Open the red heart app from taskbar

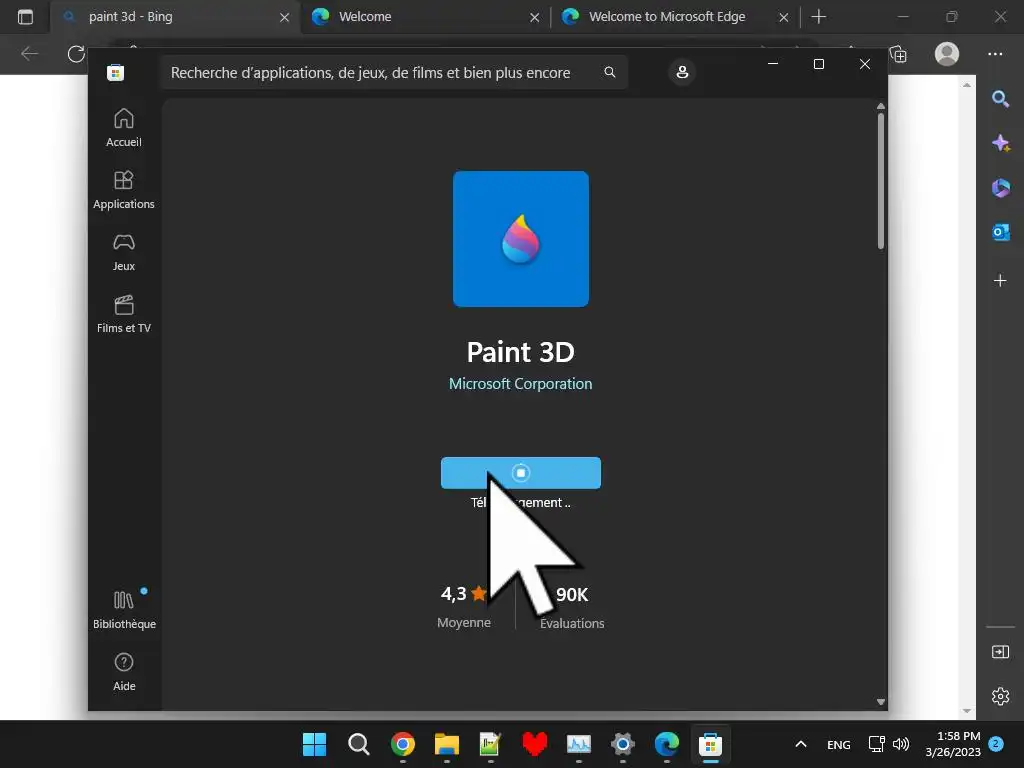[x=534, y=744]
